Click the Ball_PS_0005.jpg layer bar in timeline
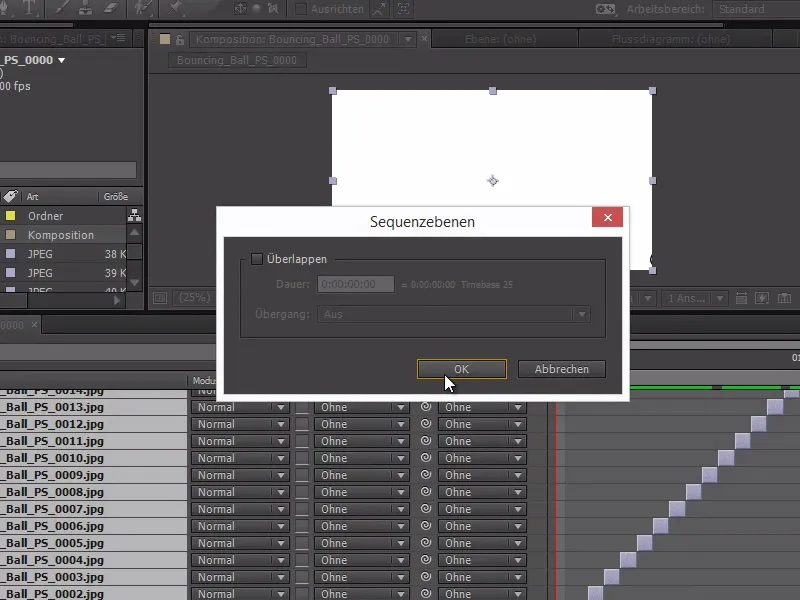The height and width of the screenshot is (600, 800). tap(644, 543)
